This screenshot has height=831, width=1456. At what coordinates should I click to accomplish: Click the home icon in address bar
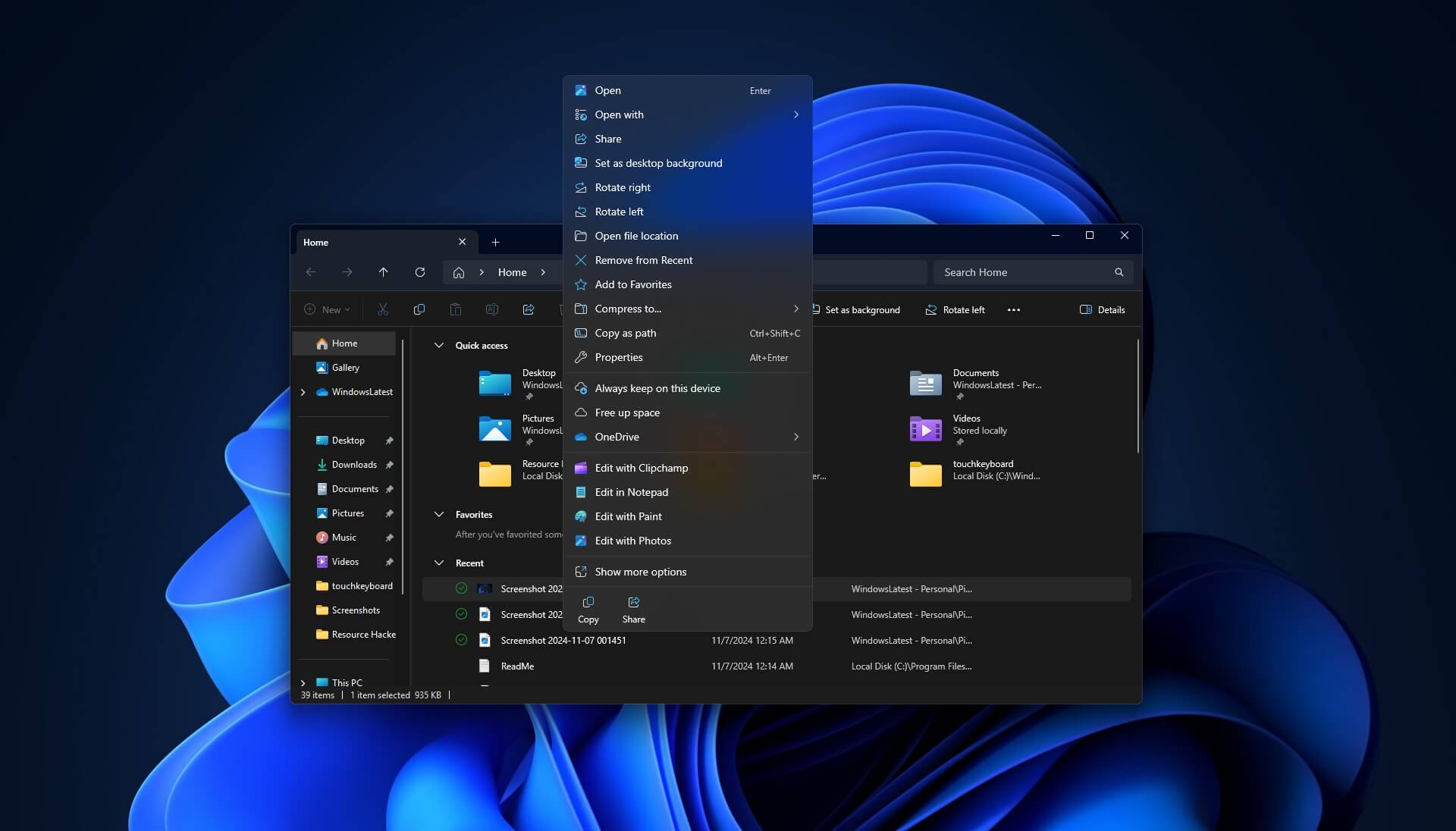pyautogui.click(x=459, y=272)
